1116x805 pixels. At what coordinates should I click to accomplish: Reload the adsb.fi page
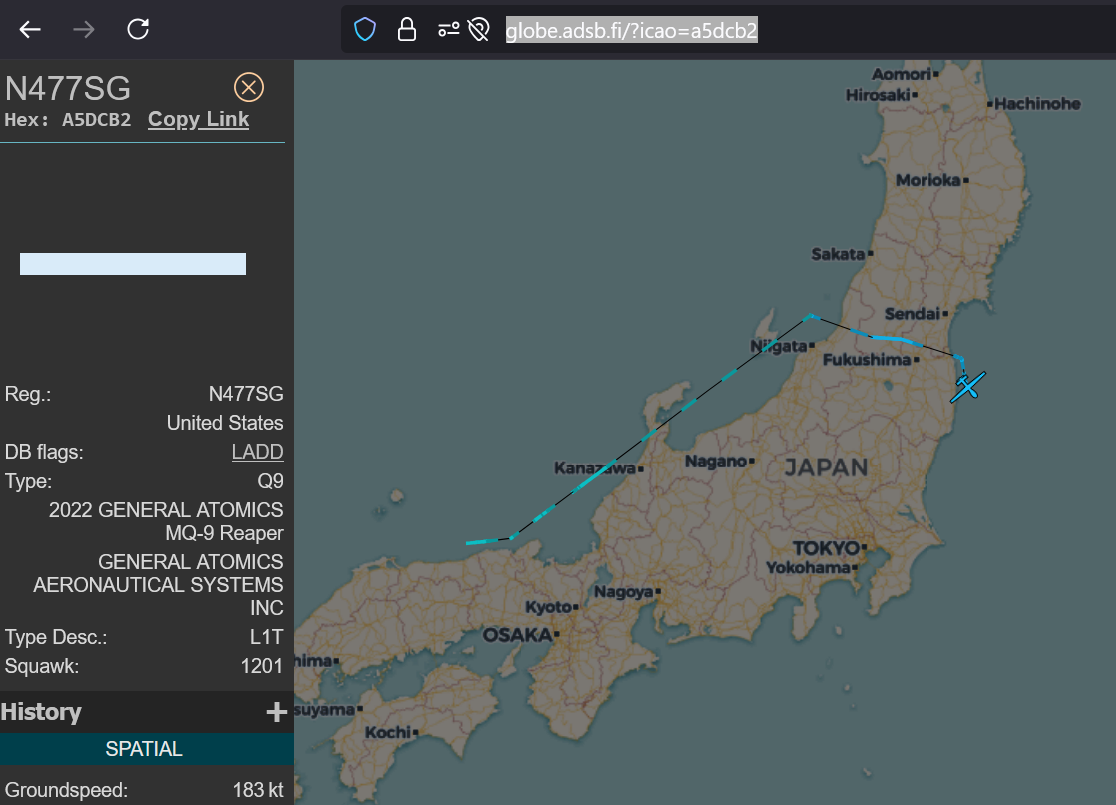point(138,29)
